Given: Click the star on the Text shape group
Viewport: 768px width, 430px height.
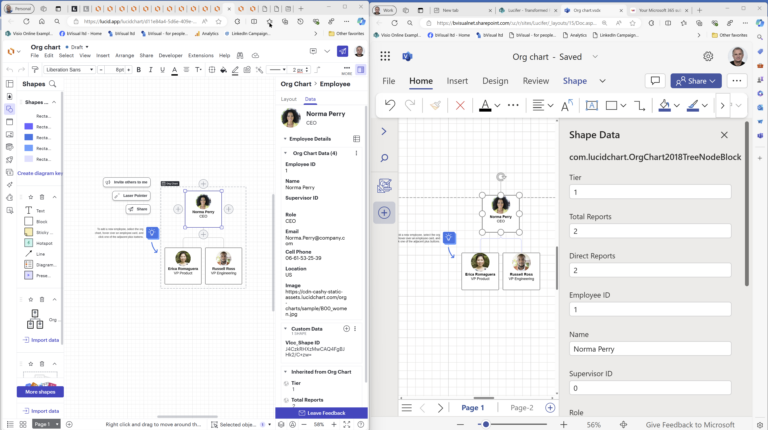Looking at the screenshot, I should [30, 197].
